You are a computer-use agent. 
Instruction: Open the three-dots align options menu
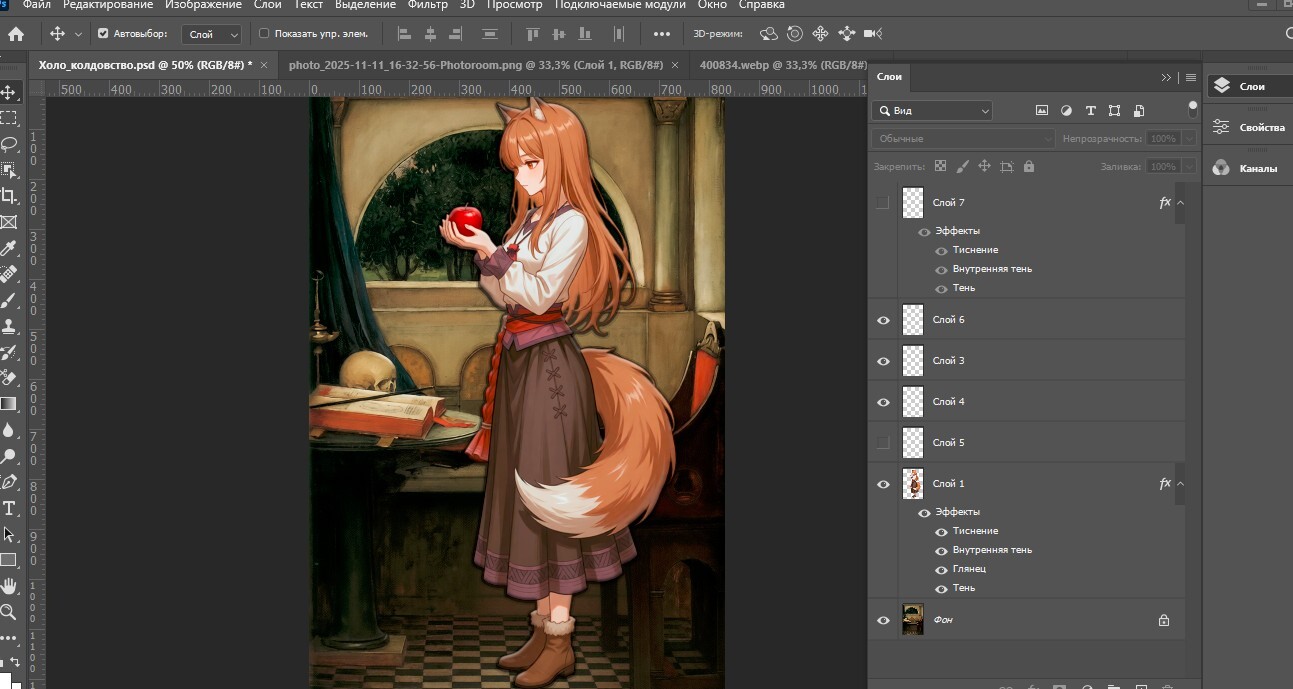[661, 33]
